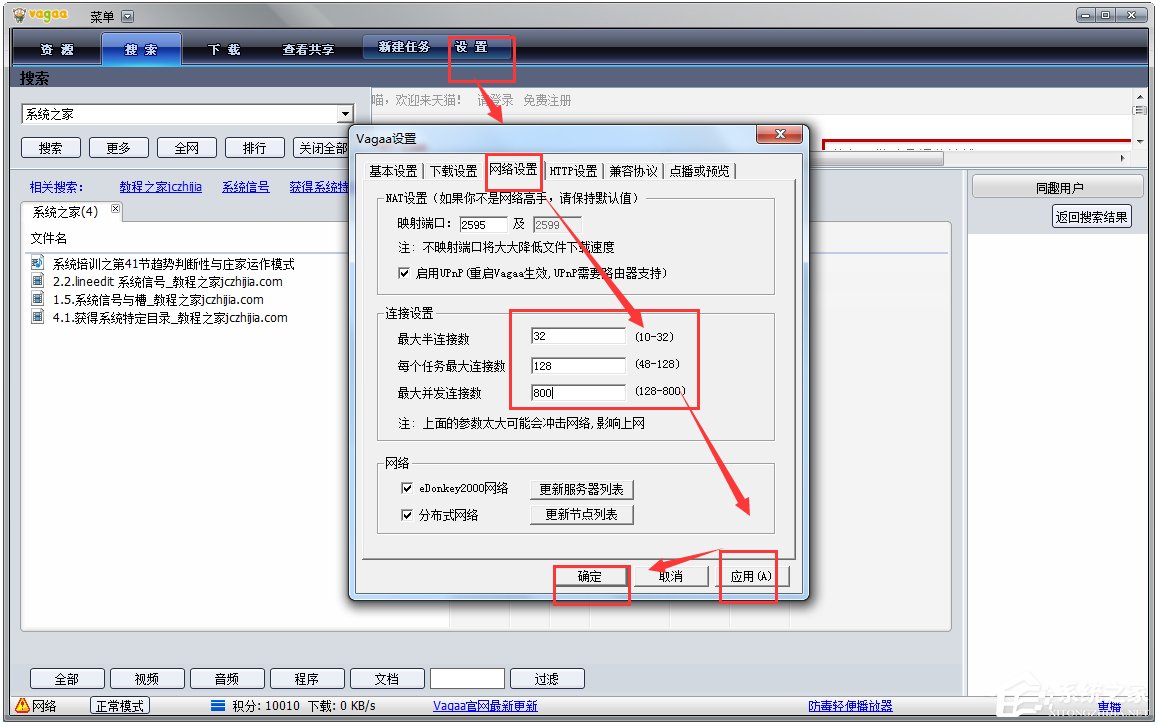Open the 资源 main tab
This screenshot has height=726, width=1158.
click(x=57, y=49)
